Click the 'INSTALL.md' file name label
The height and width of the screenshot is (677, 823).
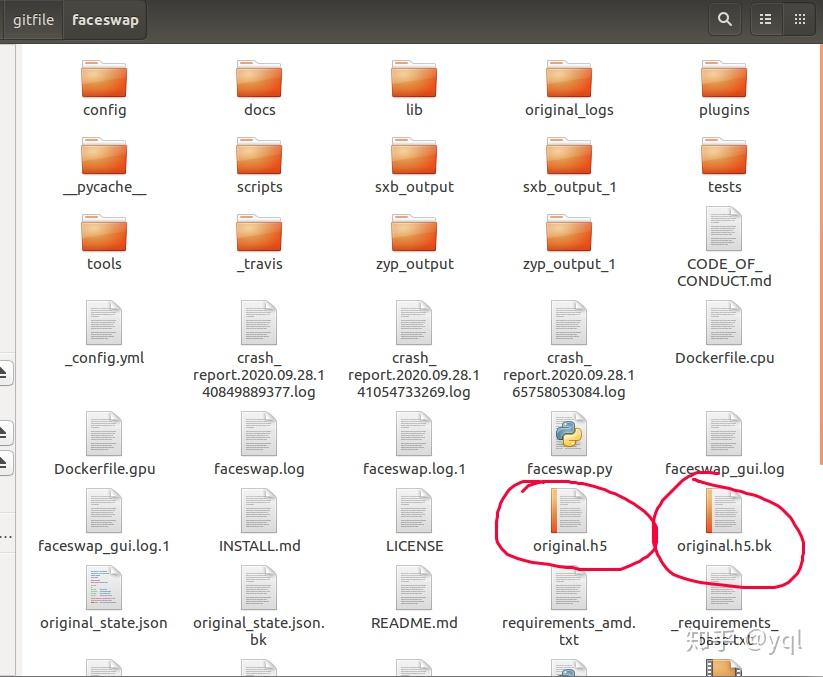260,546
